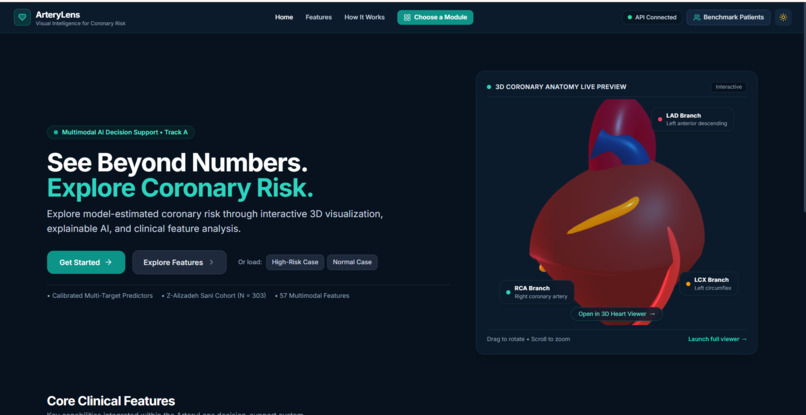Click the Multimodal AI Decision Support badge
The image size is (806, 415).
click(x=121, y=132)
